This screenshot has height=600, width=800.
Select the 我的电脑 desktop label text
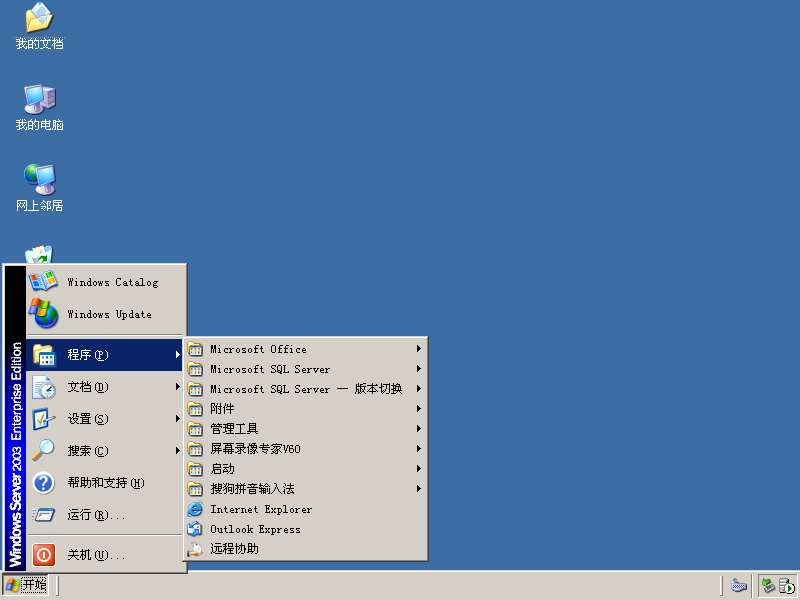click(39, 125)
